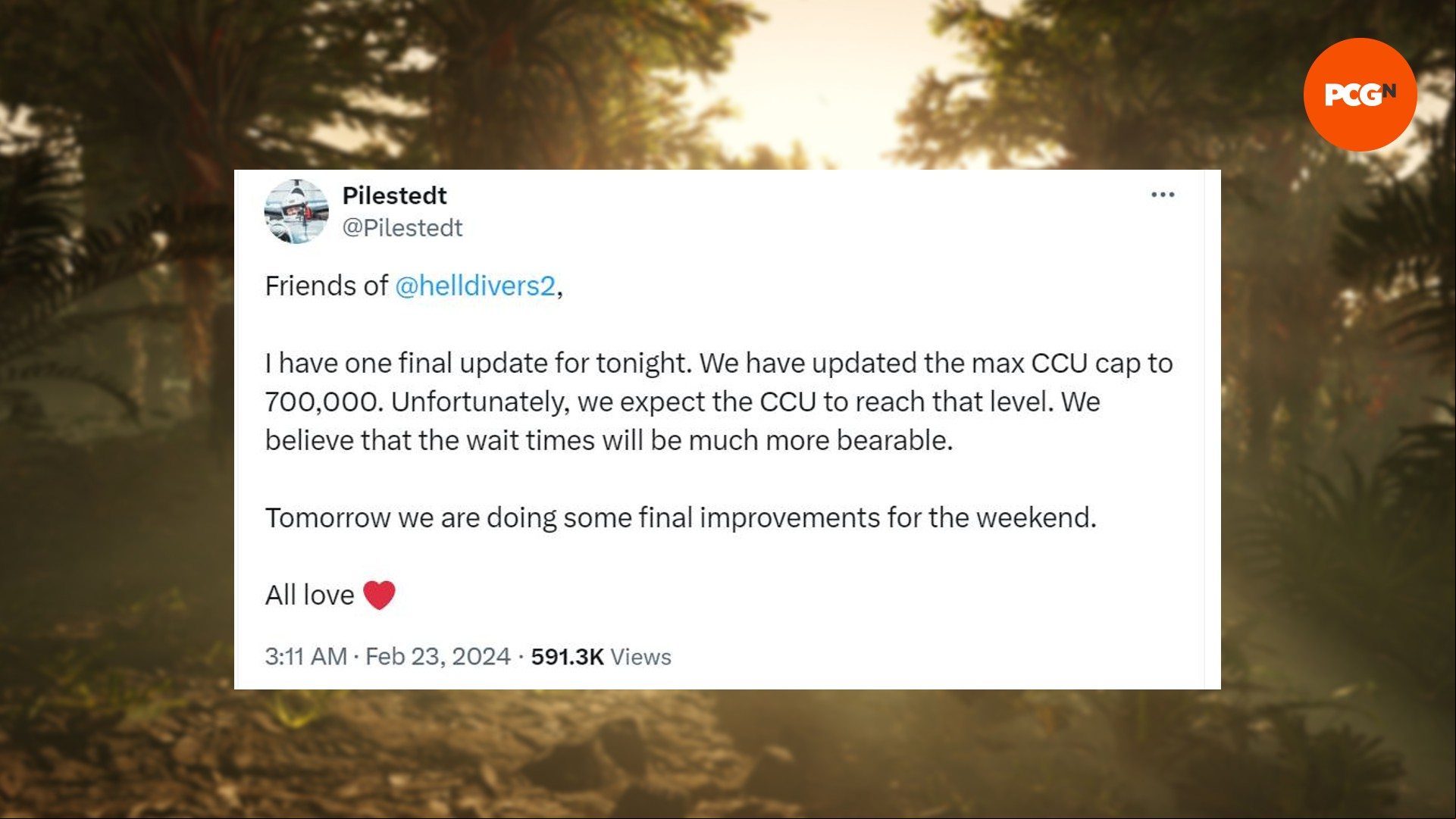The width and height of the screenshot is (1456, 819).
Task: Click the word 'Unfortunately' in the tweet
Action: pos(479,402)
